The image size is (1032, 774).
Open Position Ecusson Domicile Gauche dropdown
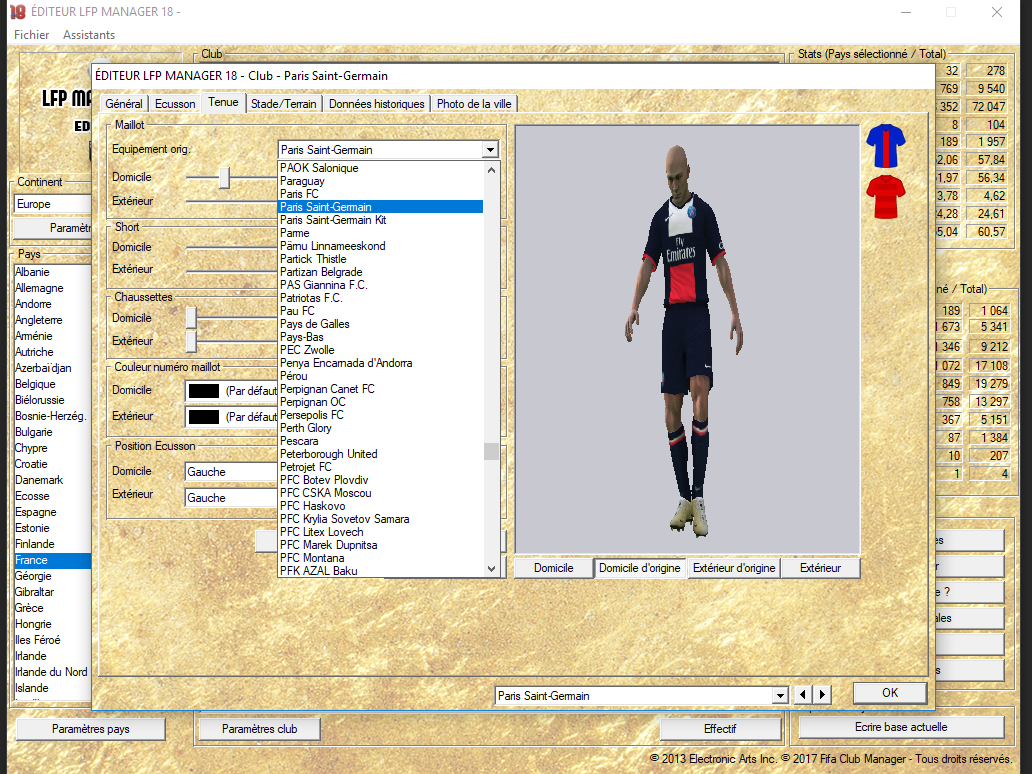(x=232, y=472)
